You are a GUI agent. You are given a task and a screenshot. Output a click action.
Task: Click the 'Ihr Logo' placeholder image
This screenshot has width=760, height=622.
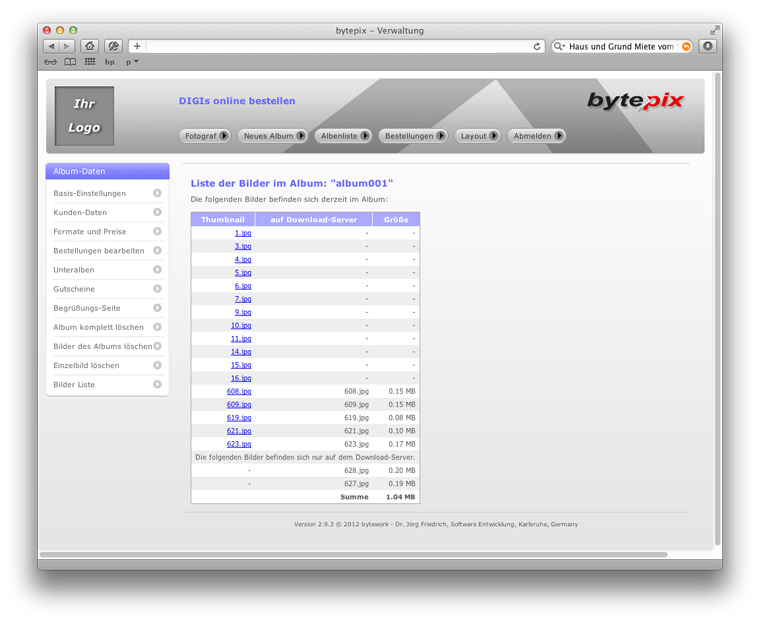tap(84, 116)
